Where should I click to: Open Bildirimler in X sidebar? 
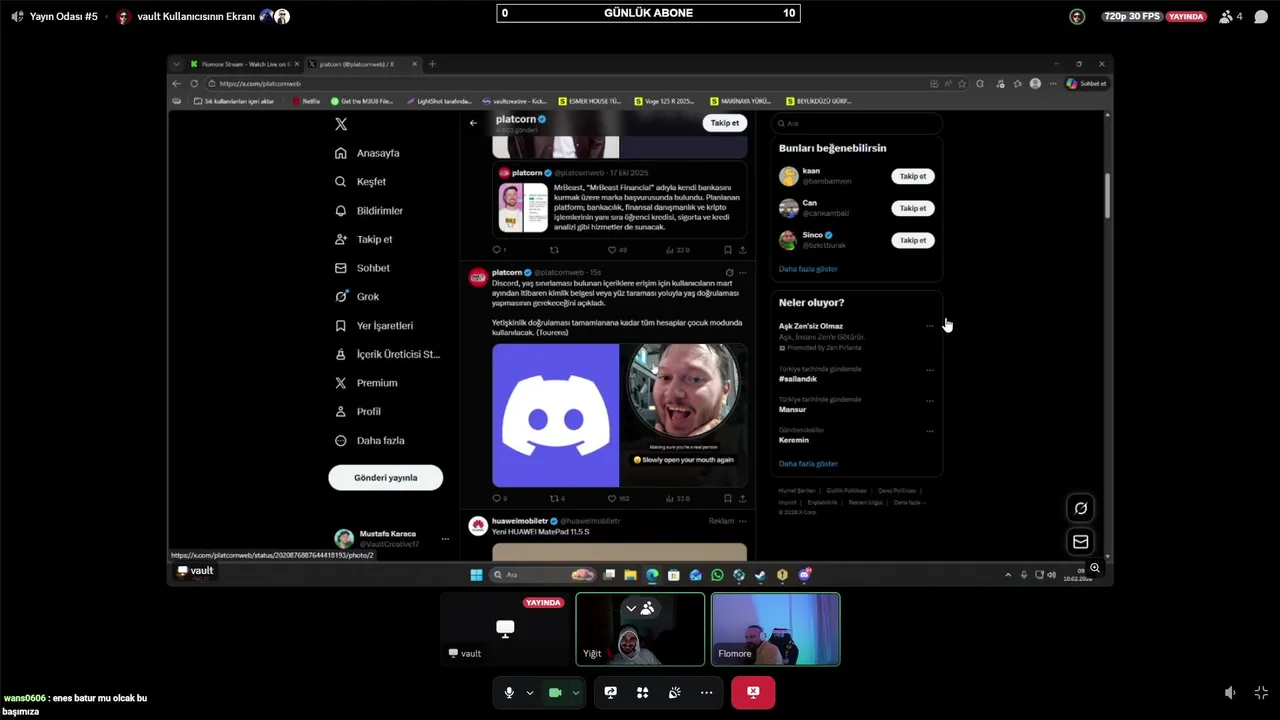click(x=369, y=211)
